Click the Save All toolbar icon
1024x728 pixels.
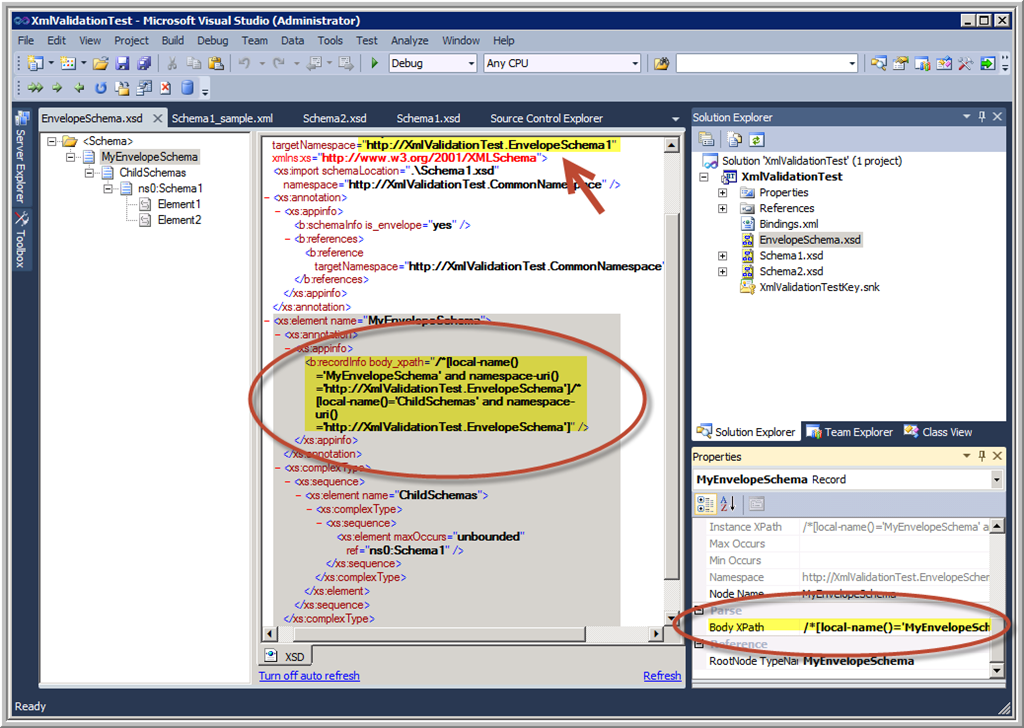pyautogui.click(x=143, y=63)
